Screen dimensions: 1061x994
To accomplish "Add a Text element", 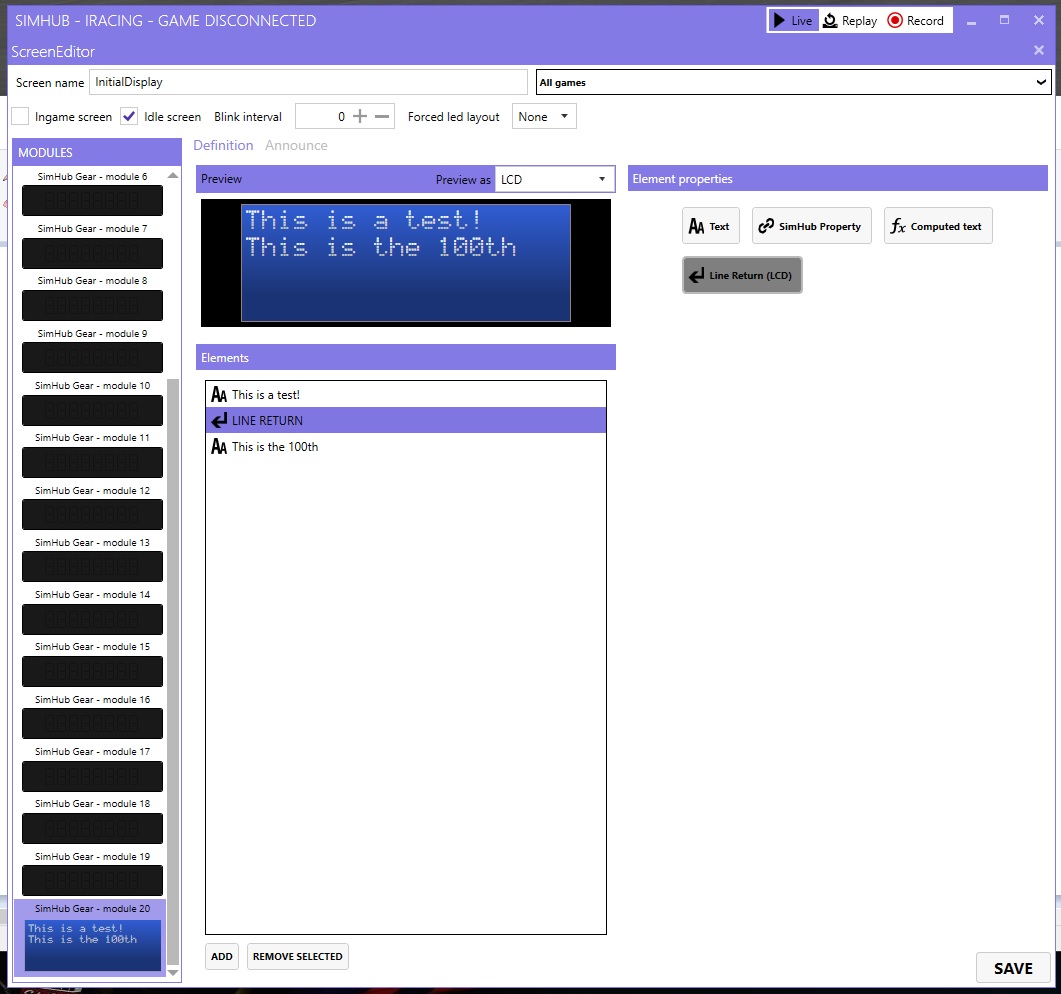I will tap(710, 226).
